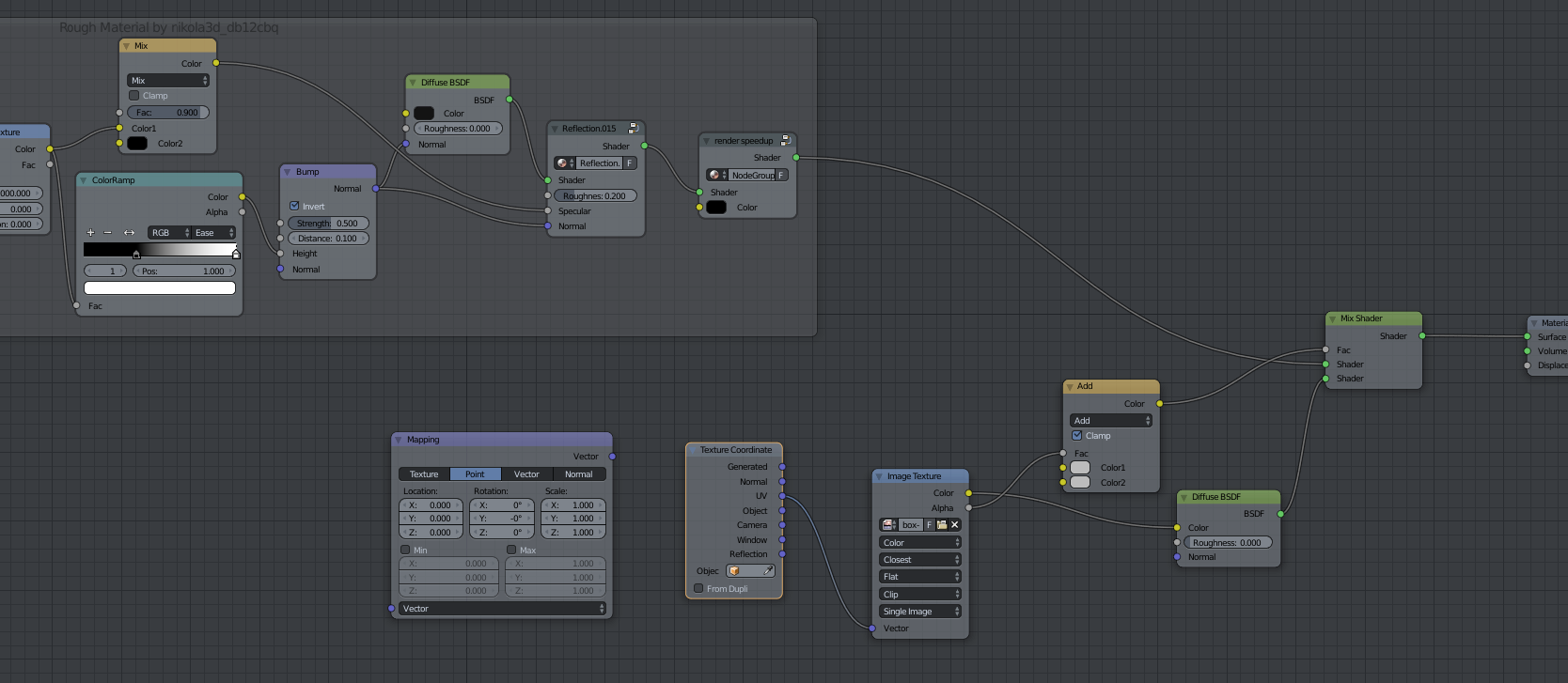Flip the ColorRamp with the double-arrow icon

[129, 232]
